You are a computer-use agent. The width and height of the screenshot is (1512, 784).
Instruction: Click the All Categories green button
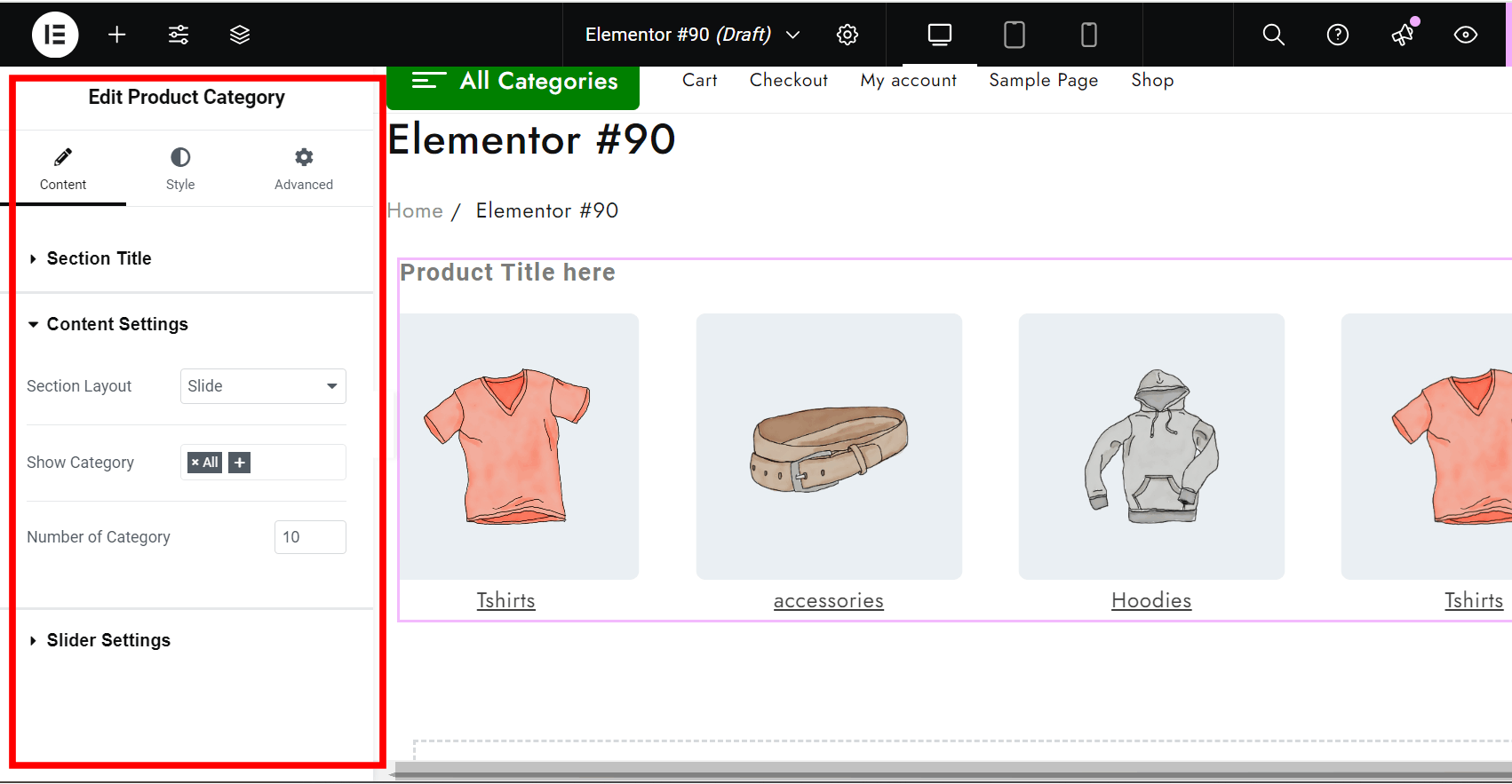point(513,82)
